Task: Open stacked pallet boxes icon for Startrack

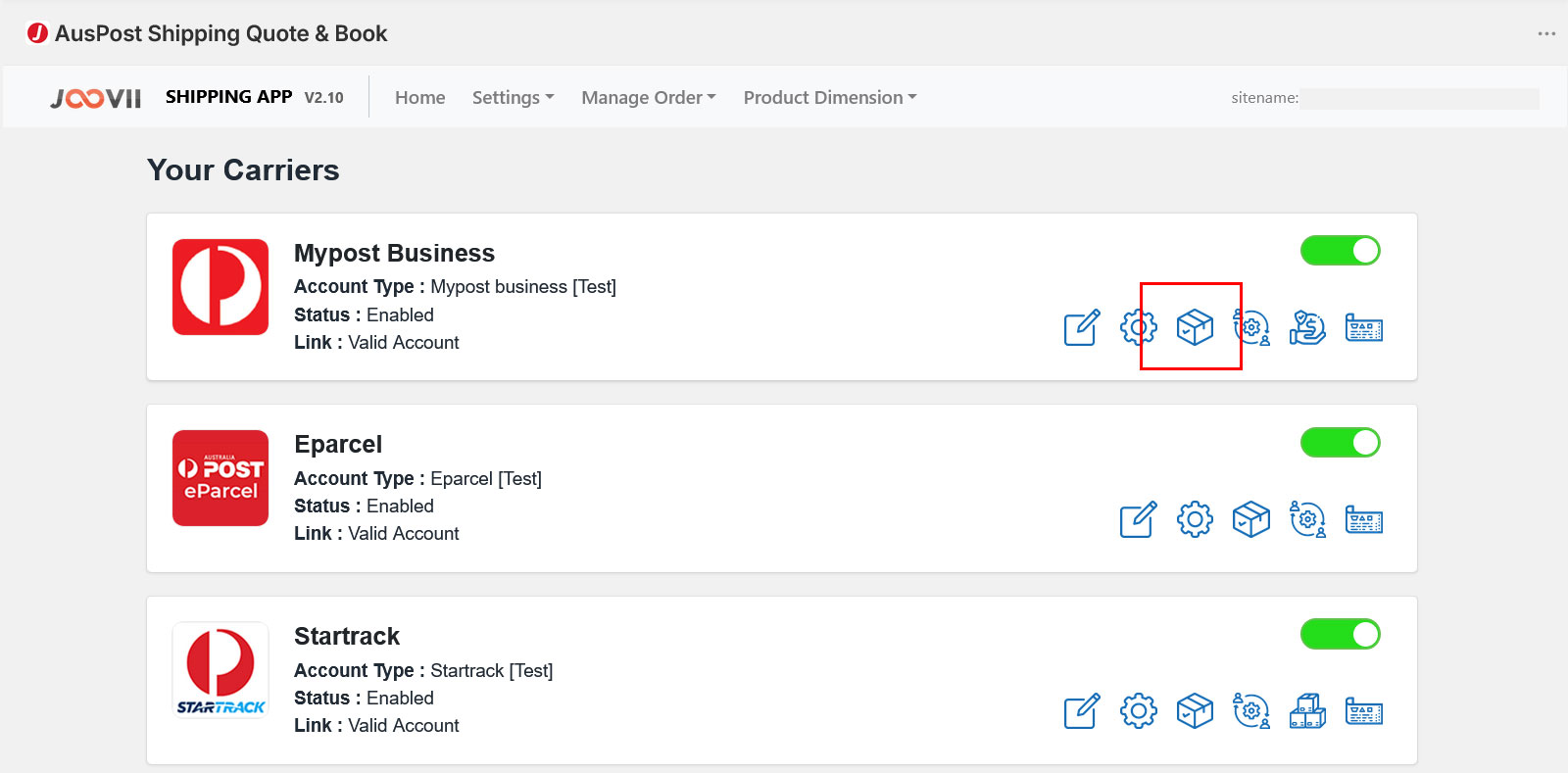Action: tap(1307, 711)
